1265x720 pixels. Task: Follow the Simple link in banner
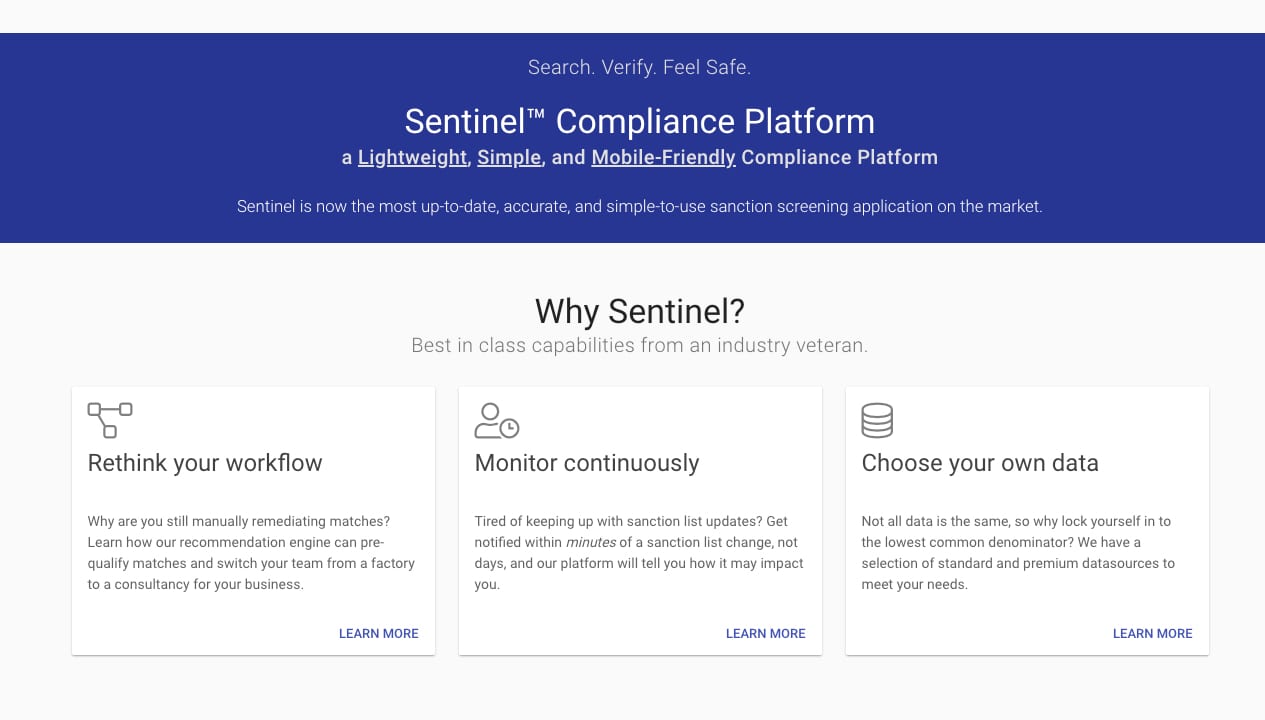(509, 157)
